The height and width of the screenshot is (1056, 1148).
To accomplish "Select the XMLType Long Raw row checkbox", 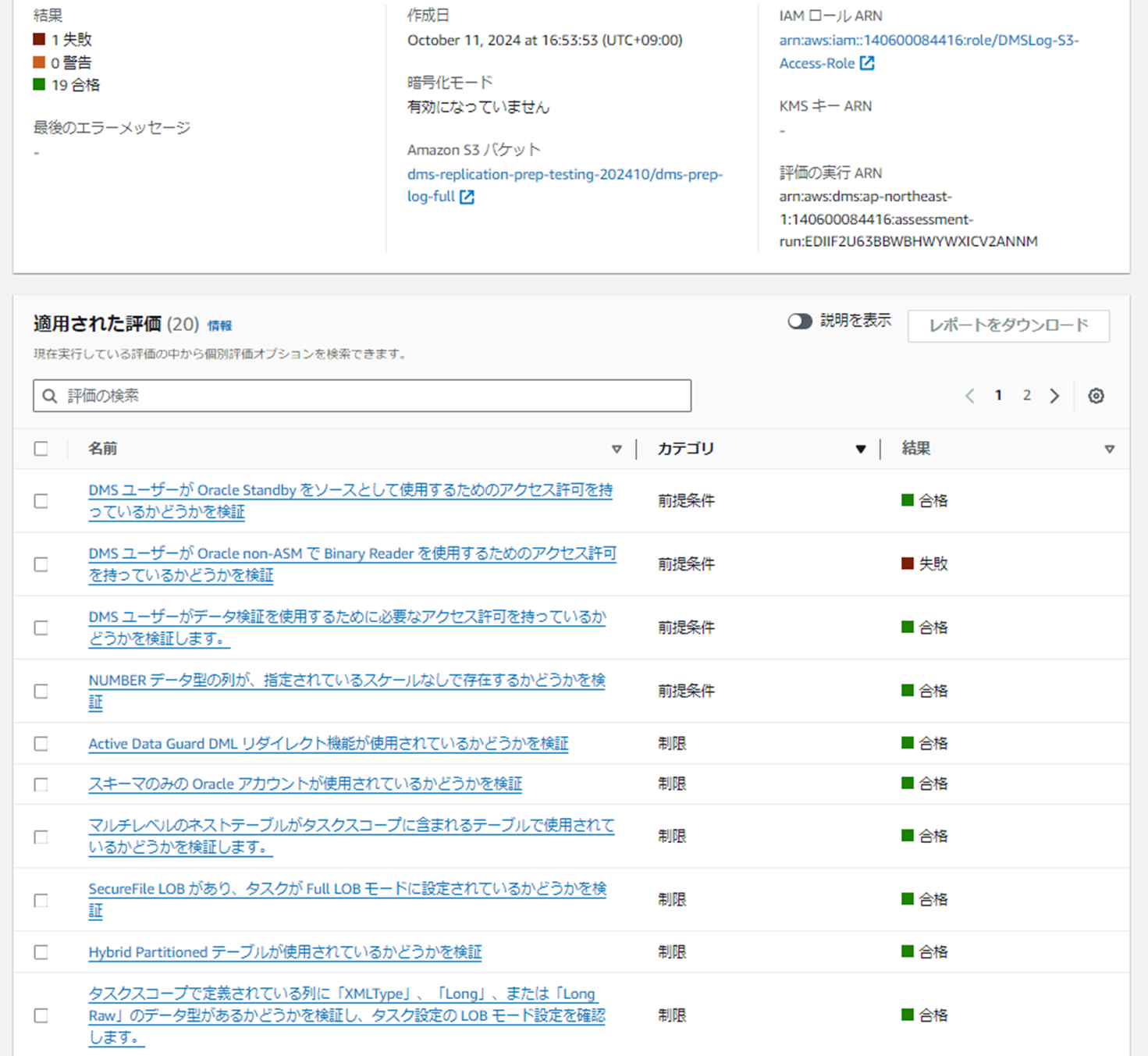I will pyautogui.click(x=41, y=1015).
